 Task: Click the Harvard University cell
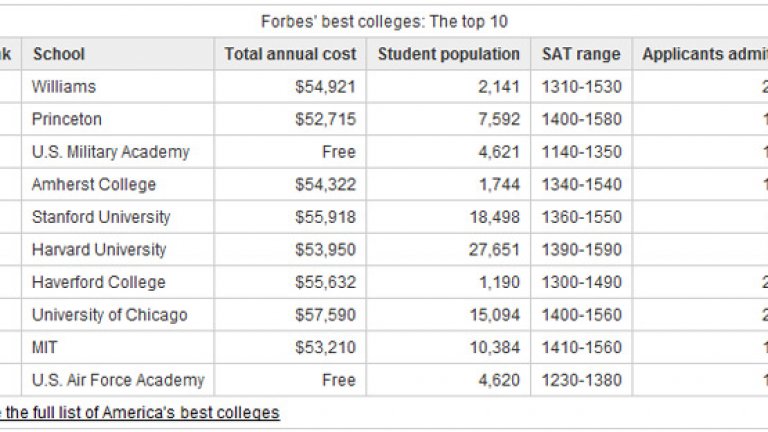(99, 249)
